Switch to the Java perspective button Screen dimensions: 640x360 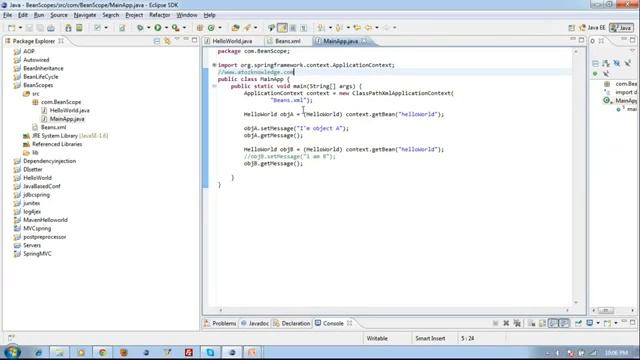click(621, 28)
